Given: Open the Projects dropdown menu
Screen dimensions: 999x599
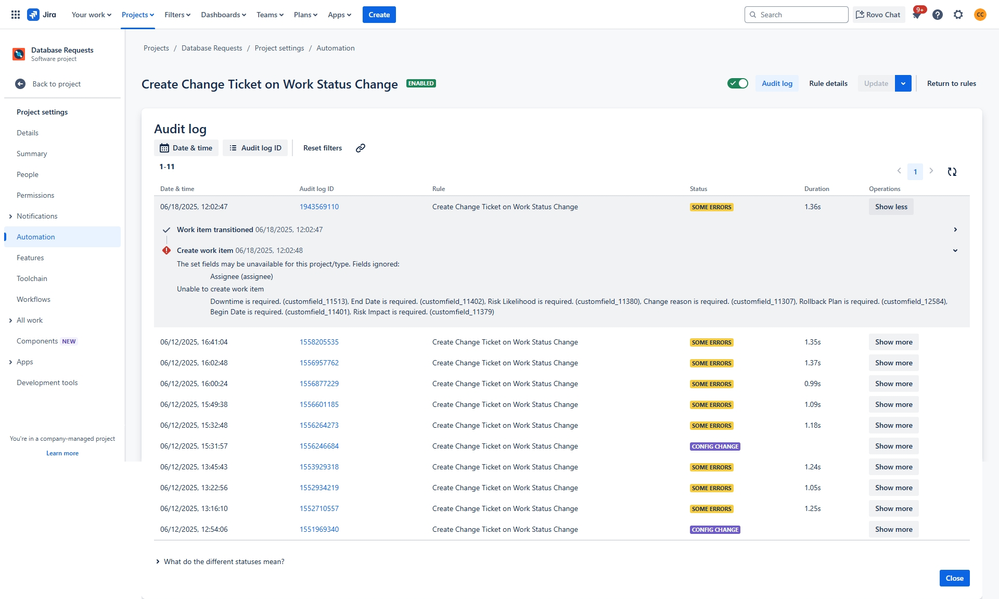Looking at the screenshot, I should pos(138,15).
